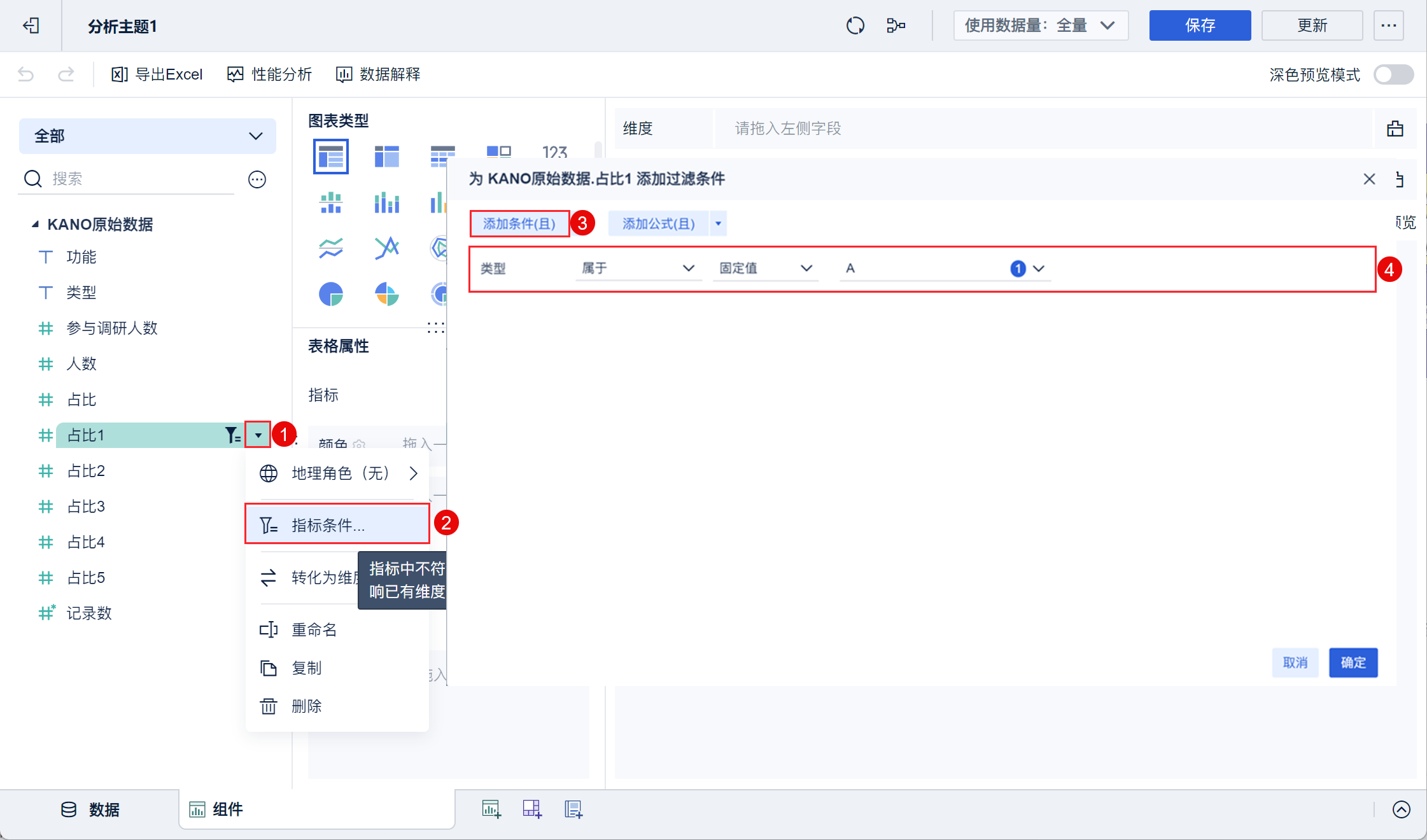Click the 确定 confirm button
Screen dimensions: 1427x840
pyautogui.click(x=1353, y=662)
